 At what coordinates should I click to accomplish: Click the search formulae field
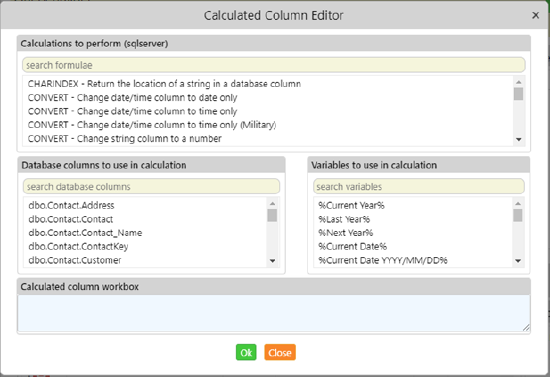tap(274, 65)
